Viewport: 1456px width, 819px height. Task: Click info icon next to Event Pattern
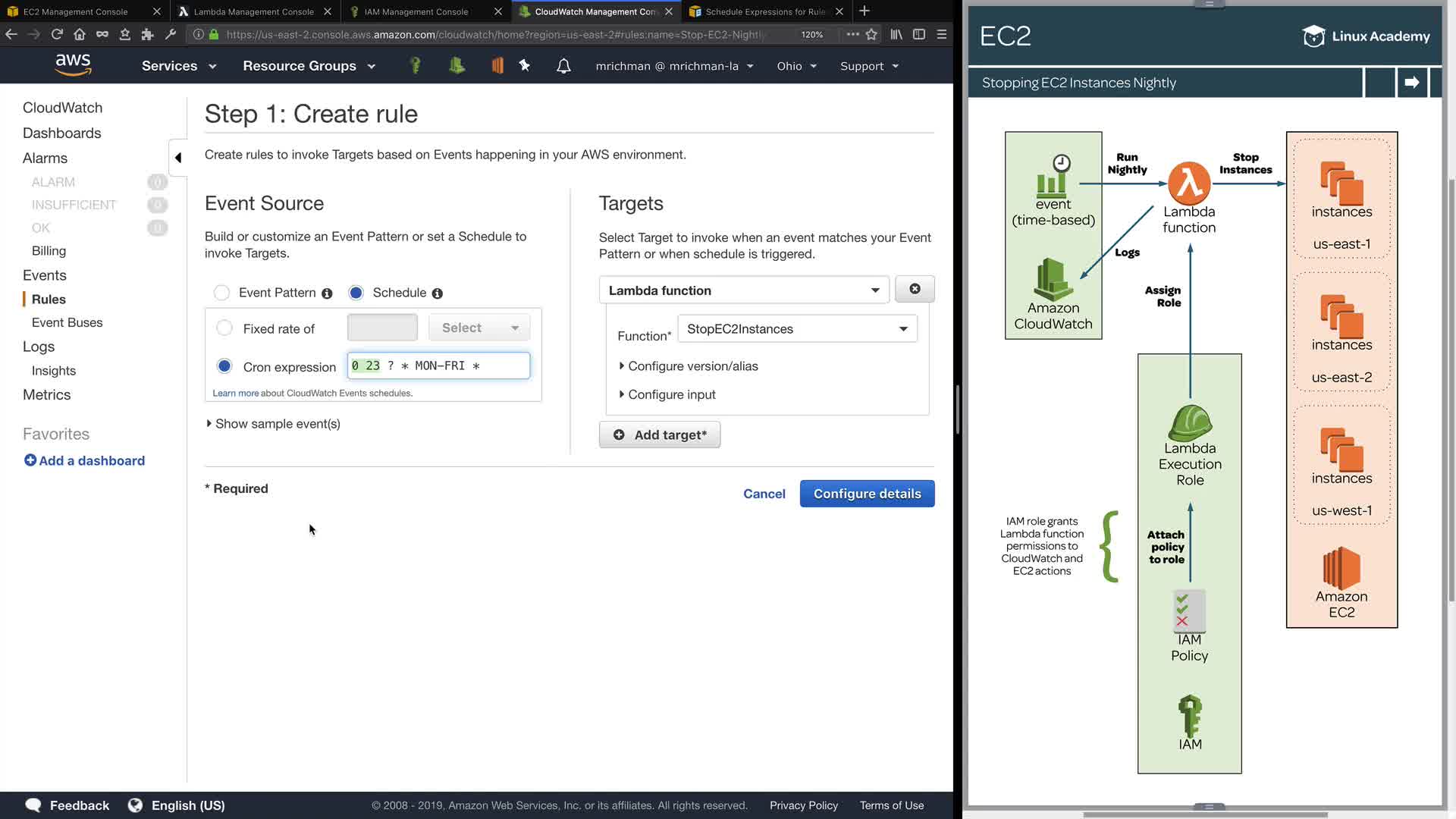click(327, 293)
